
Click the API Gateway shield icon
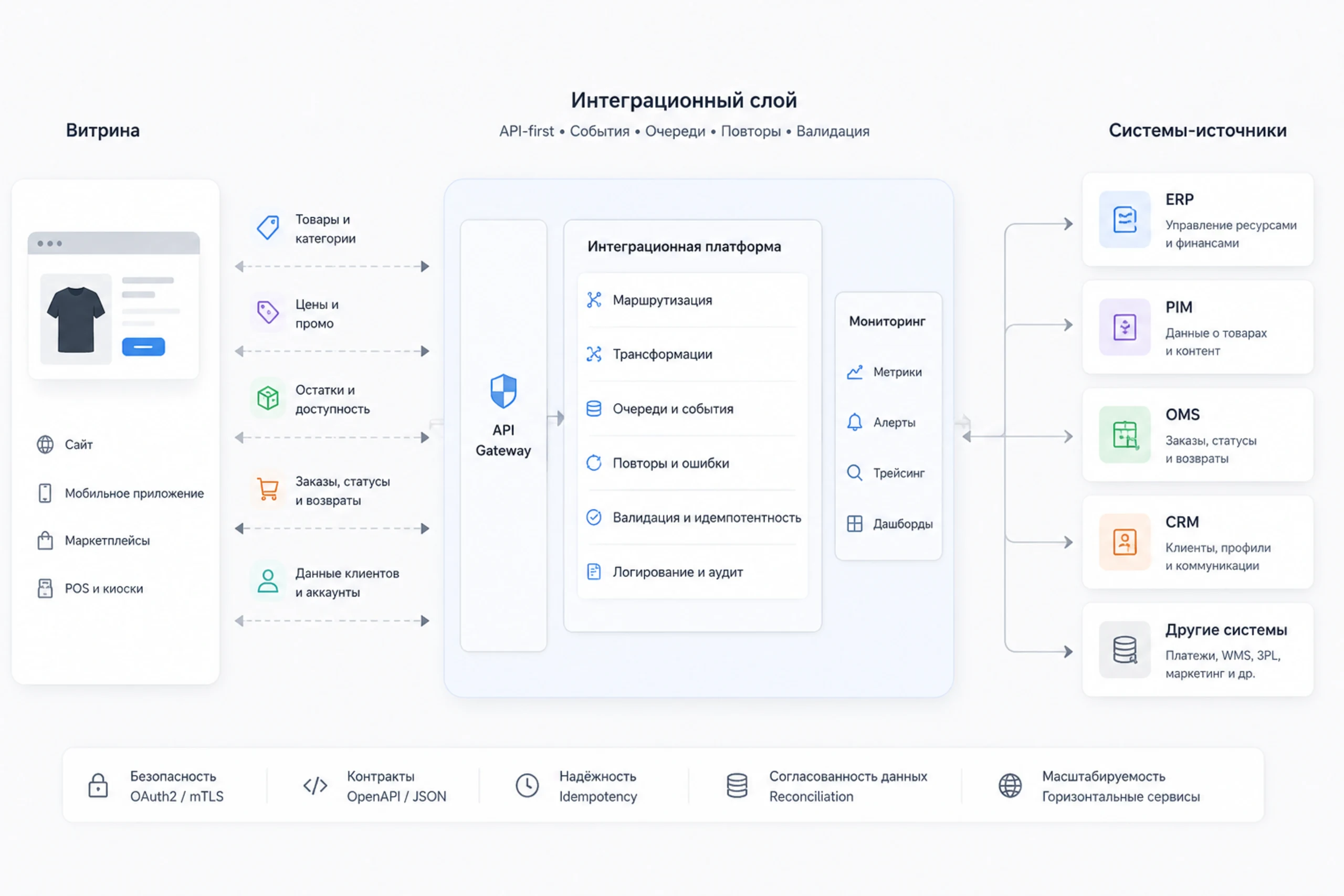click(x=503, y=391)
